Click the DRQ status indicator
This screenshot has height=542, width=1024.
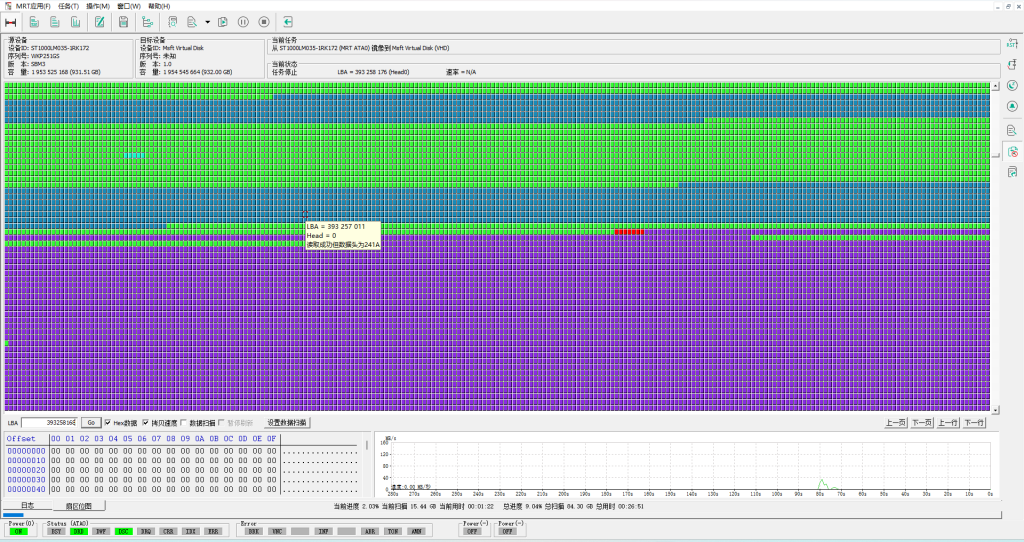[x=146, y=531]
